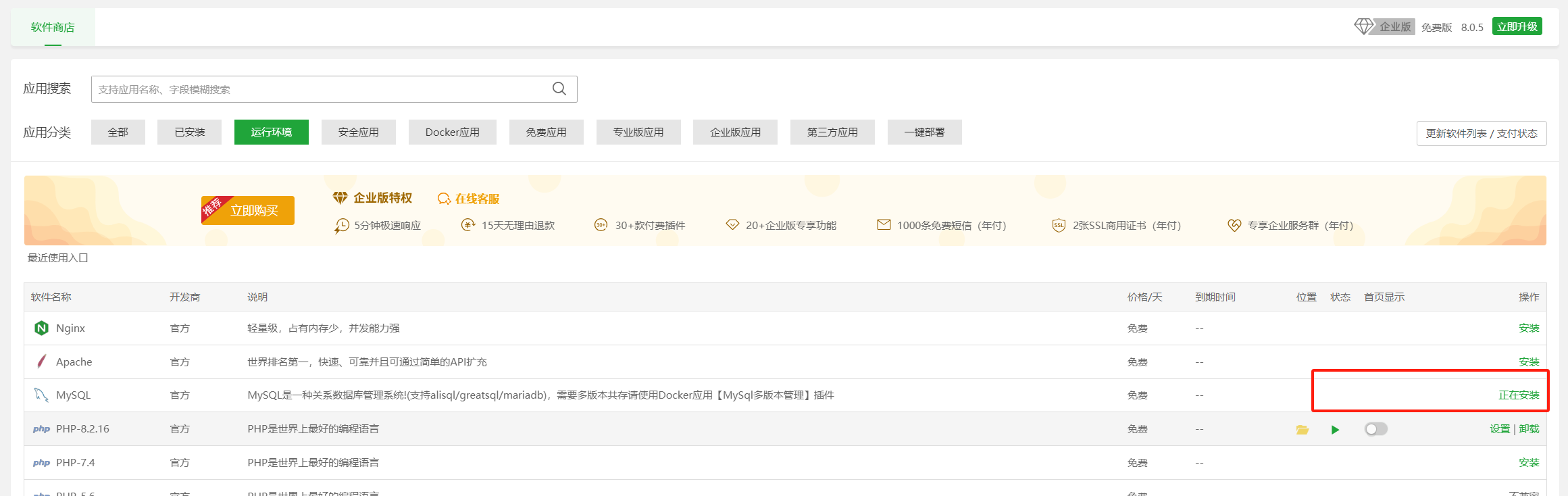1568x496 pixels.
Task: Select the 专业版应用 category
Action: [x=638, y=132]
